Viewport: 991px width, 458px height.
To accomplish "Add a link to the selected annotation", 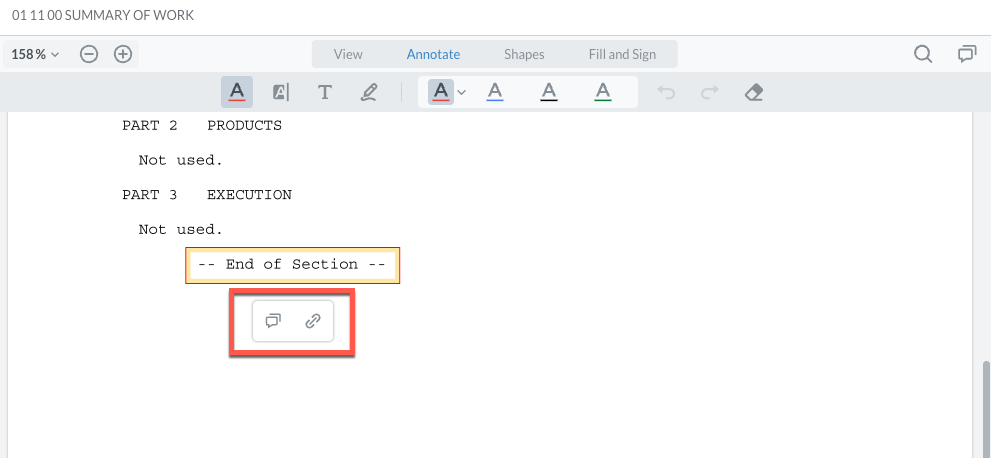I will coord(313,321).
